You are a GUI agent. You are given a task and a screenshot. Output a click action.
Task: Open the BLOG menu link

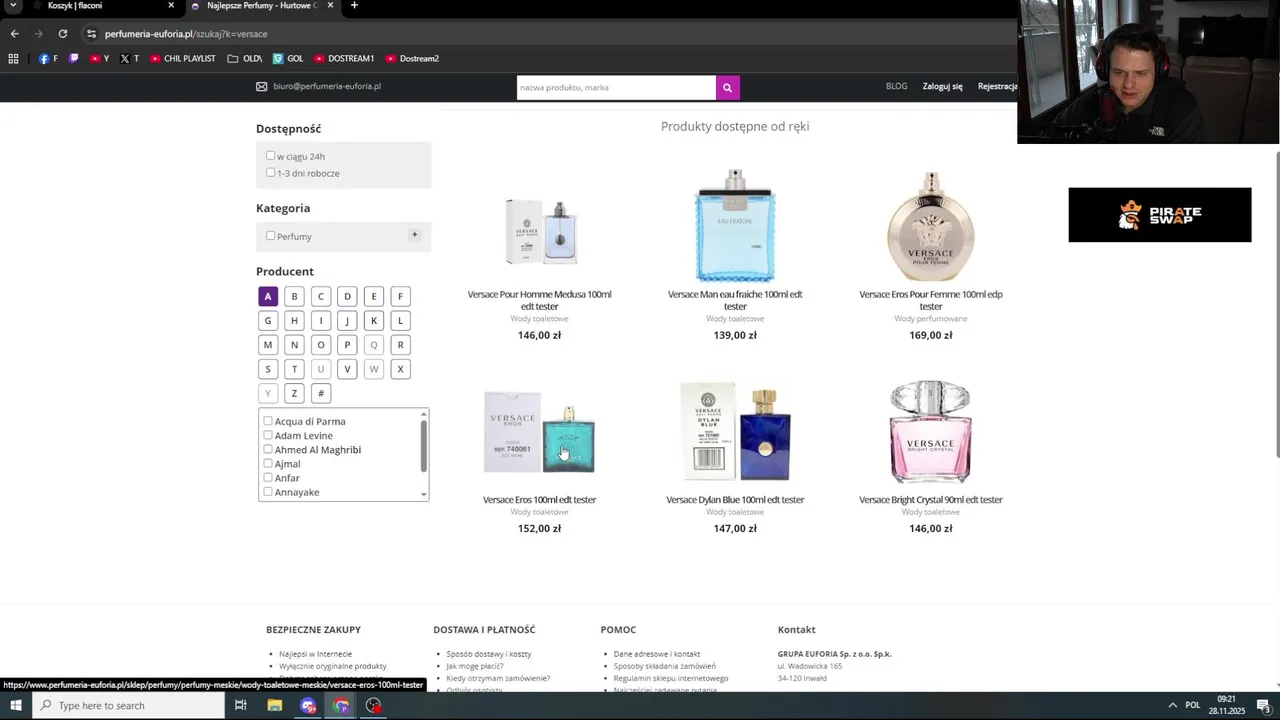896,86
